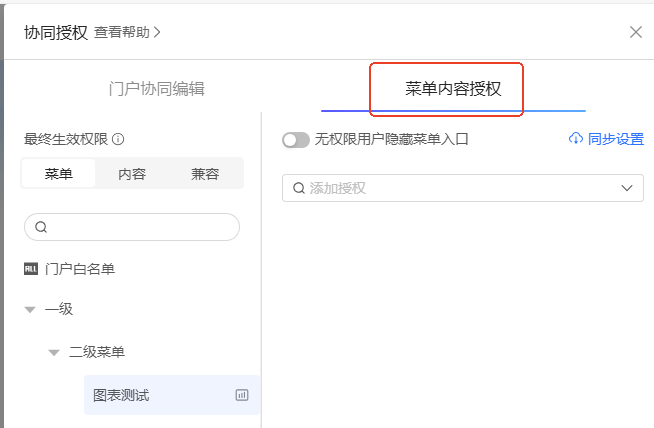Viewport: 654px width, 428px height.
Task: Toggle 无权限用户隐藏菜单入口 switch
Action: pyautogui.click(x=296, y=140)
